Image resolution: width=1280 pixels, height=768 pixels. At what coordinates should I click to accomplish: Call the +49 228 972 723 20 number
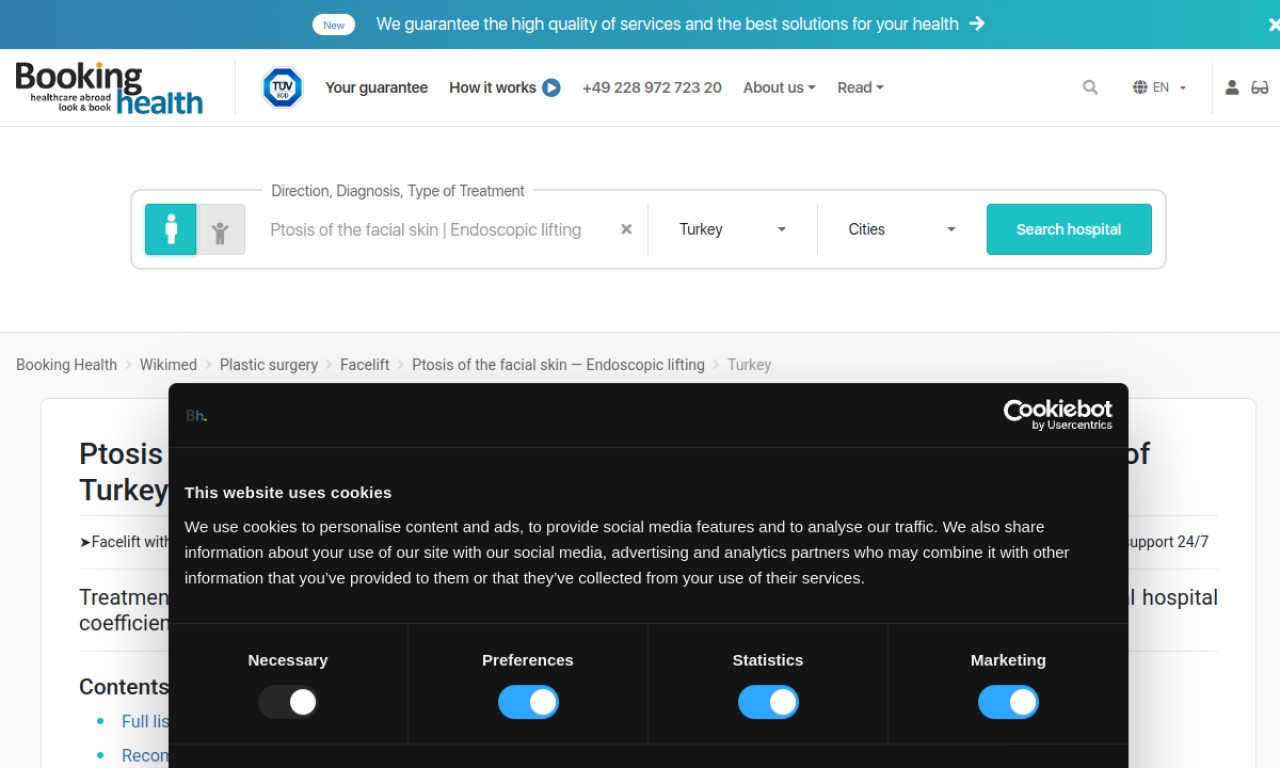coord(652,88)
